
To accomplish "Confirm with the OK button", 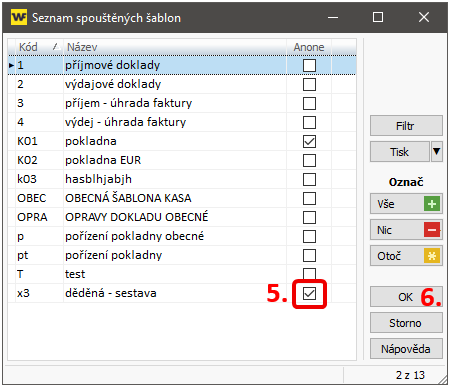I will (x=406, y=297).
